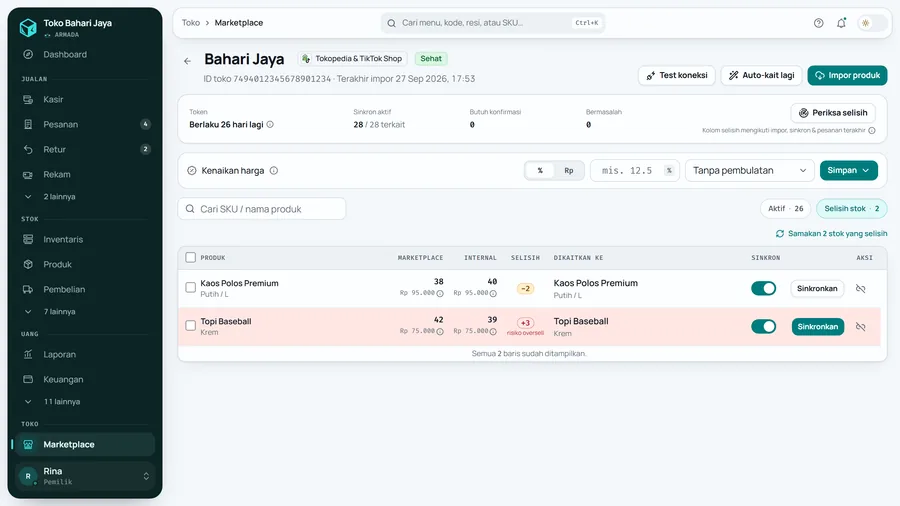
Task: Open the notifications bell icon
Action: [841, 23]
